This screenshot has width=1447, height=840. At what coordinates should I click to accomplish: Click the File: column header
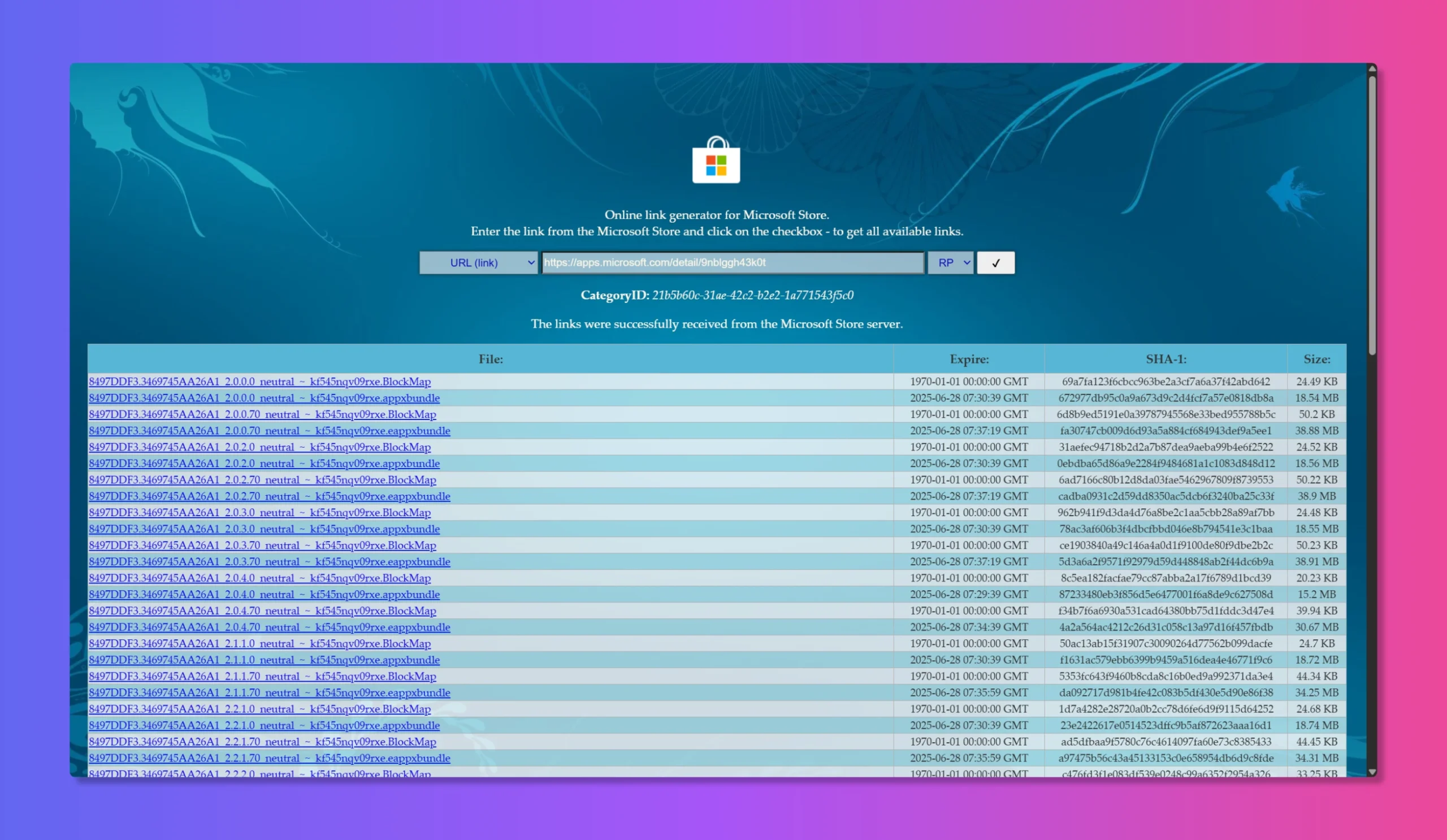tap(491, 359)
